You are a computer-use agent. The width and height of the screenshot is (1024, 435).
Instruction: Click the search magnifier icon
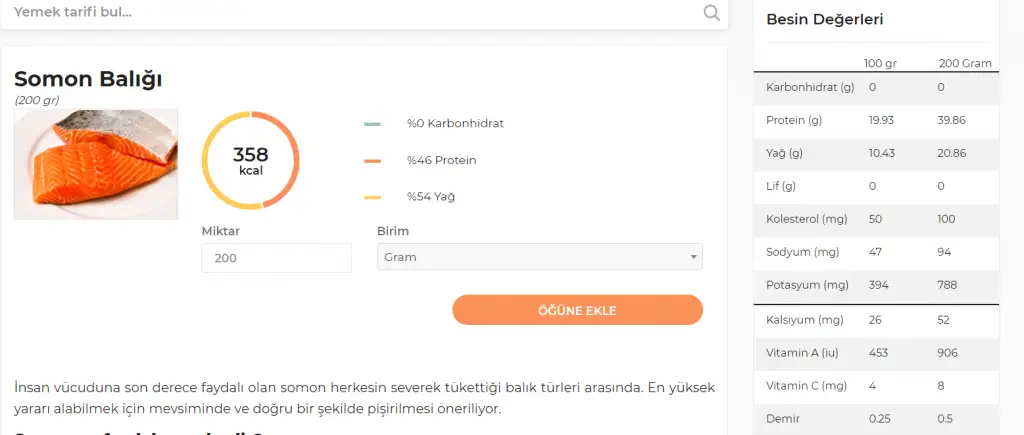coord(711,13)
